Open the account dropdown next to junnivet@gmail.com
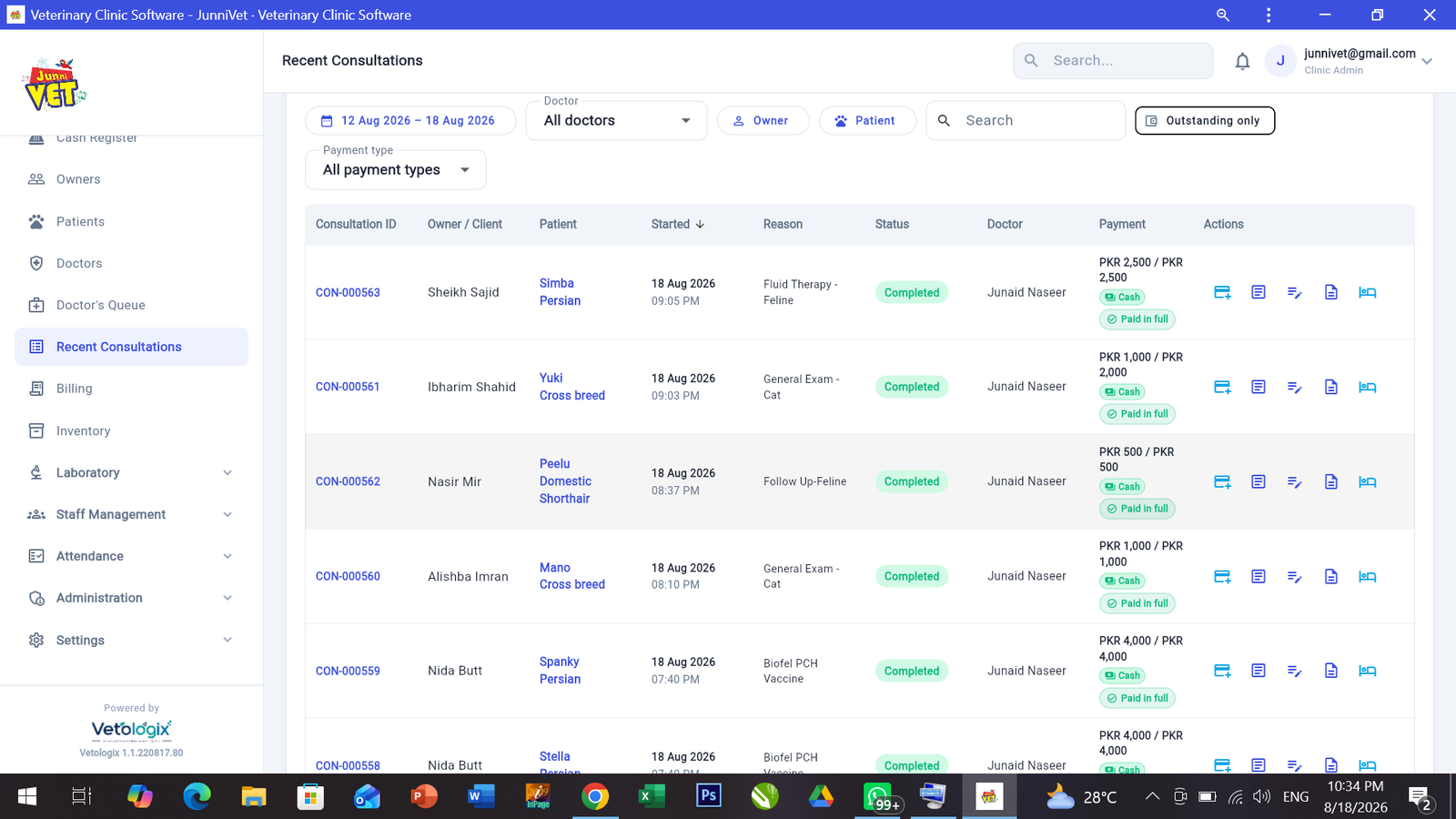The width and height of the screenshot is (1456, 819). coord(1427,61)
